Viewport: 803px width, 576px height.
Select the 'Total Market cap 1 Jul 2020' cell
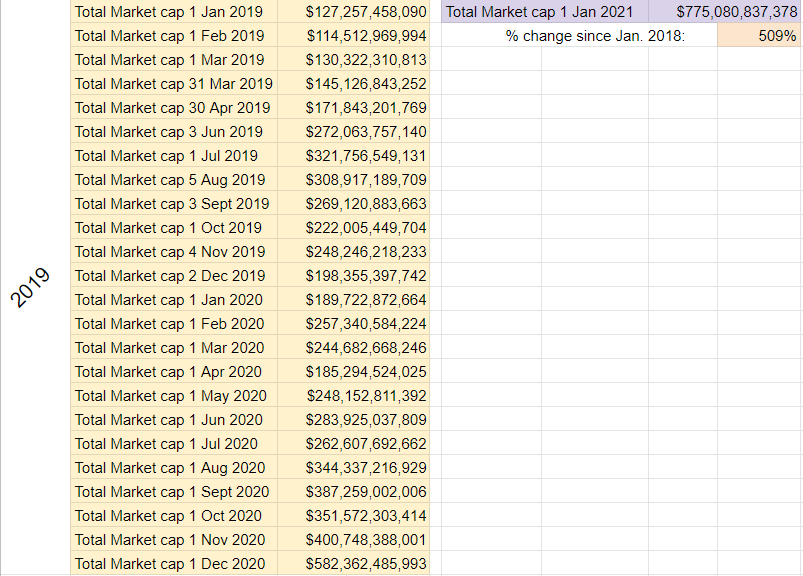coord(174,443)
